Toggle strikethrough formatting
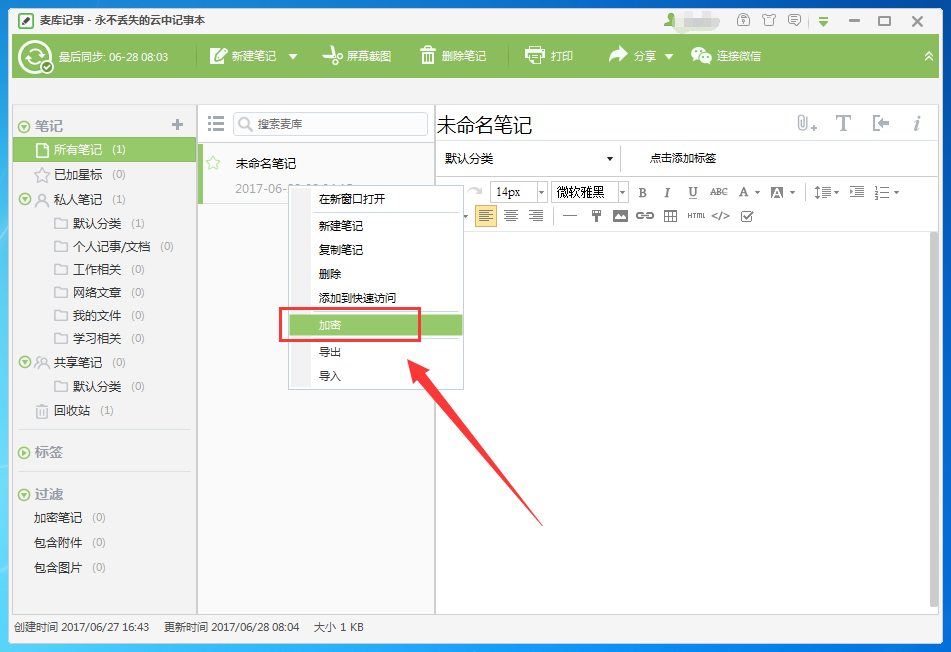 point(721,191)
